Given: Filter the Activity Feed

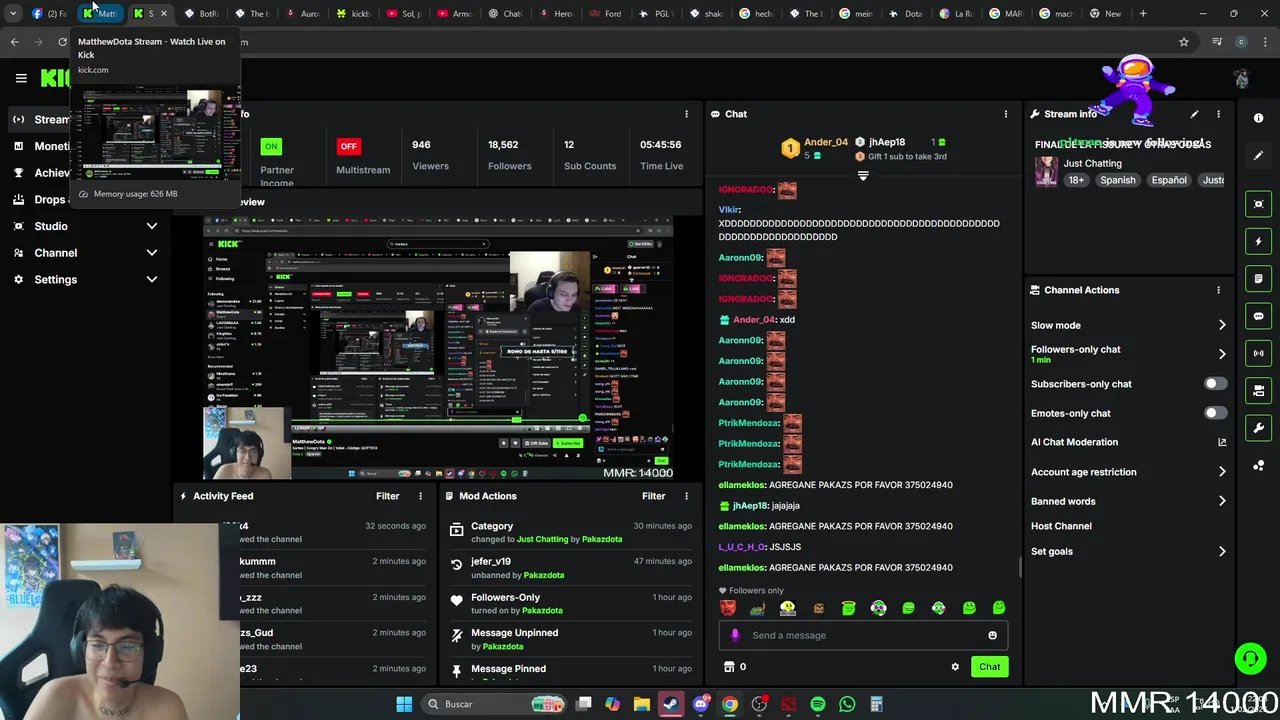Looking at the screenshot, I should point(388,496).
